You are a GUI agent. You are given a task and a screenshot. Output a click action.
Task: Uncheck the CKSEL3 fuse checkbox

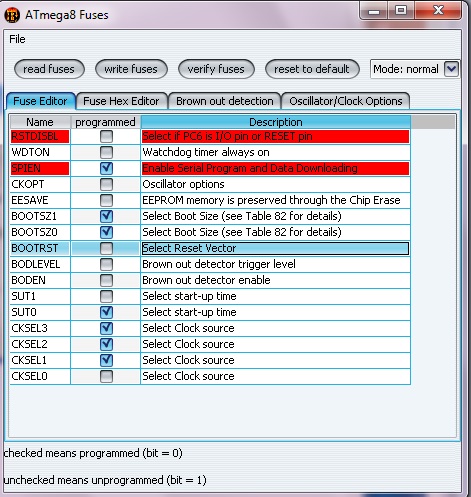[x=106, y=328]
